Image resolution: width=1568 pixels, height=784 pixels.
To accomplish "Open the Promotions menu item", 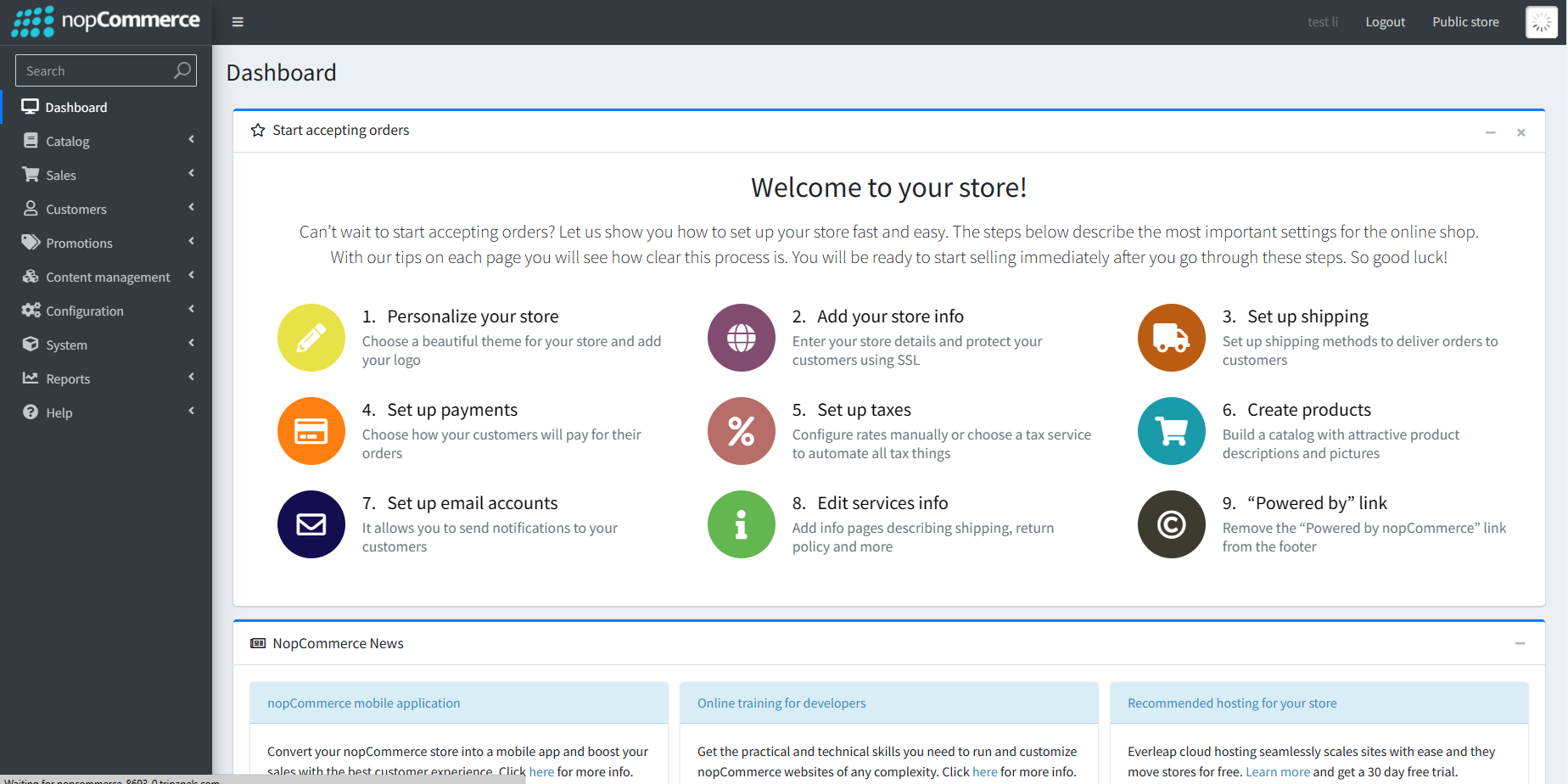I will click(106, 243).
